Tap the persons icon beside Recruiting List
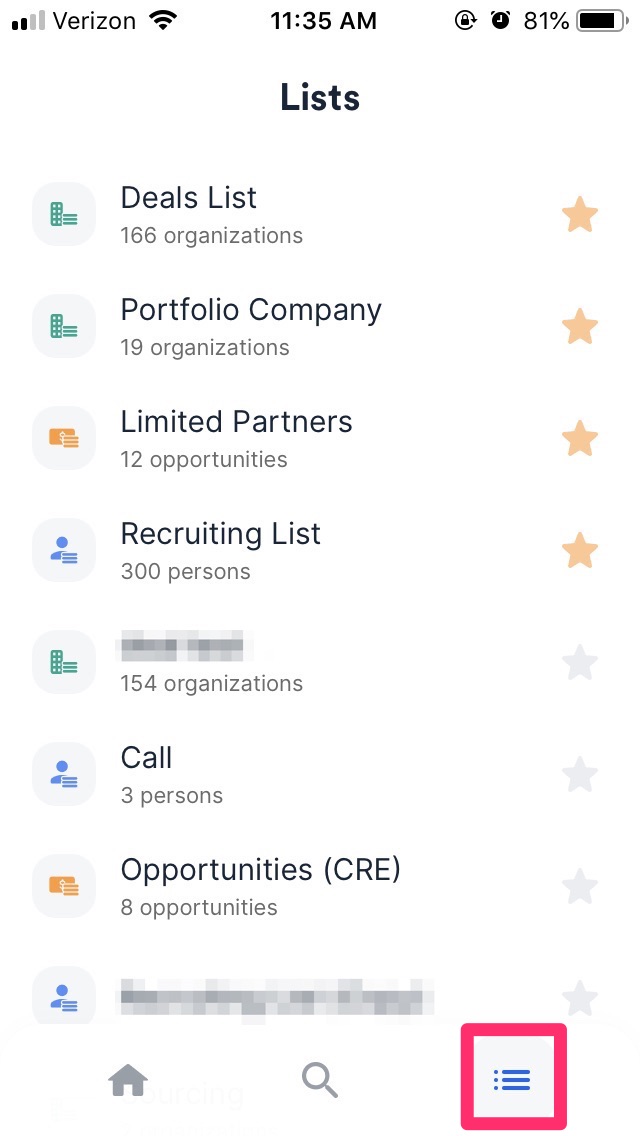 (63, 549)
